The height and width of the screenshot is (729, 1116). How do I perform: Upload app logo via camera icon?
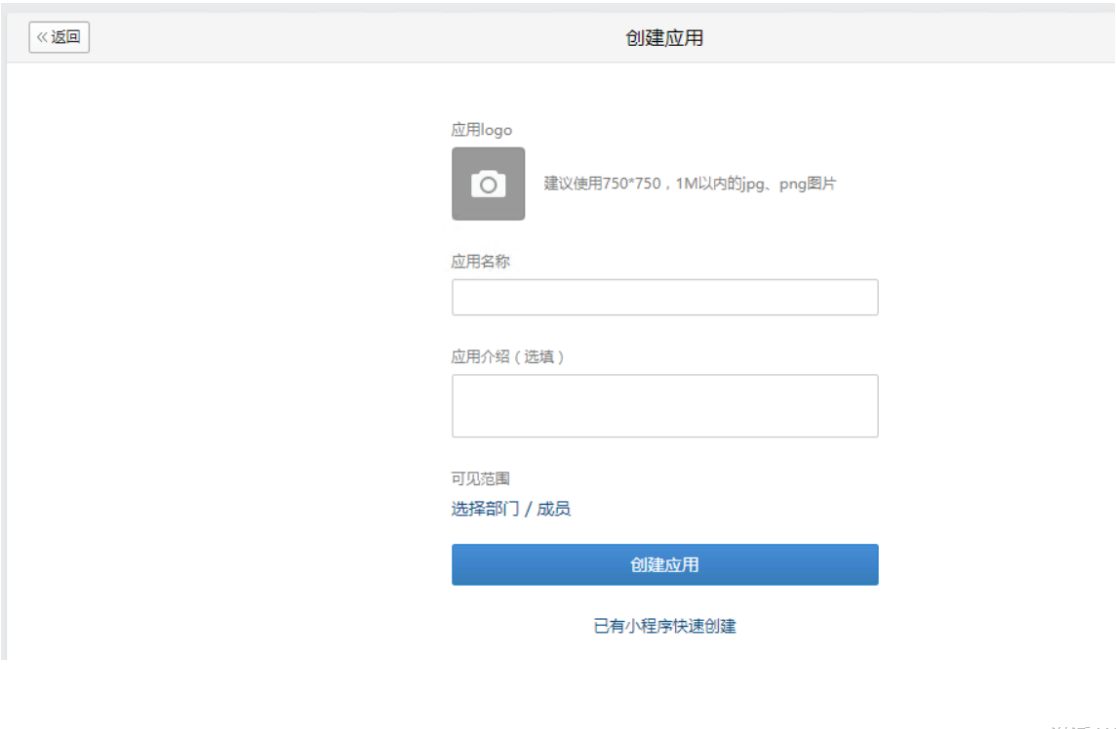coord(488,184)
